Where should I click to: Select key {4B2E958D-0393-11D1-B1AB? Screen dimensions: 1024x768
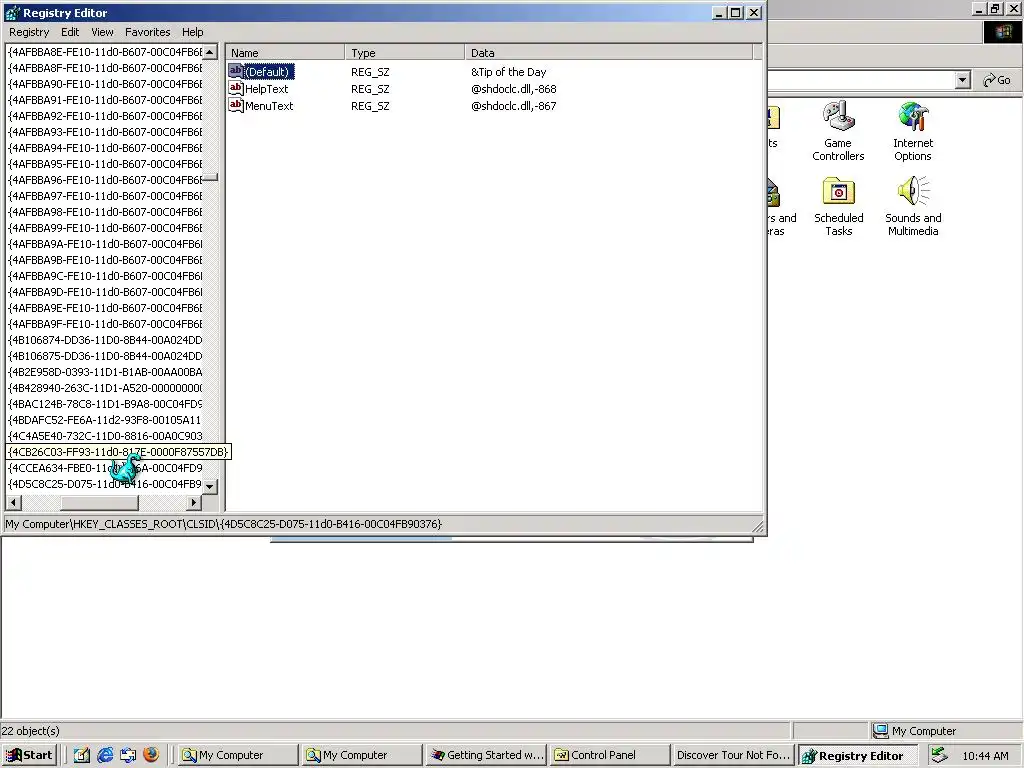[x=104, y=372]
